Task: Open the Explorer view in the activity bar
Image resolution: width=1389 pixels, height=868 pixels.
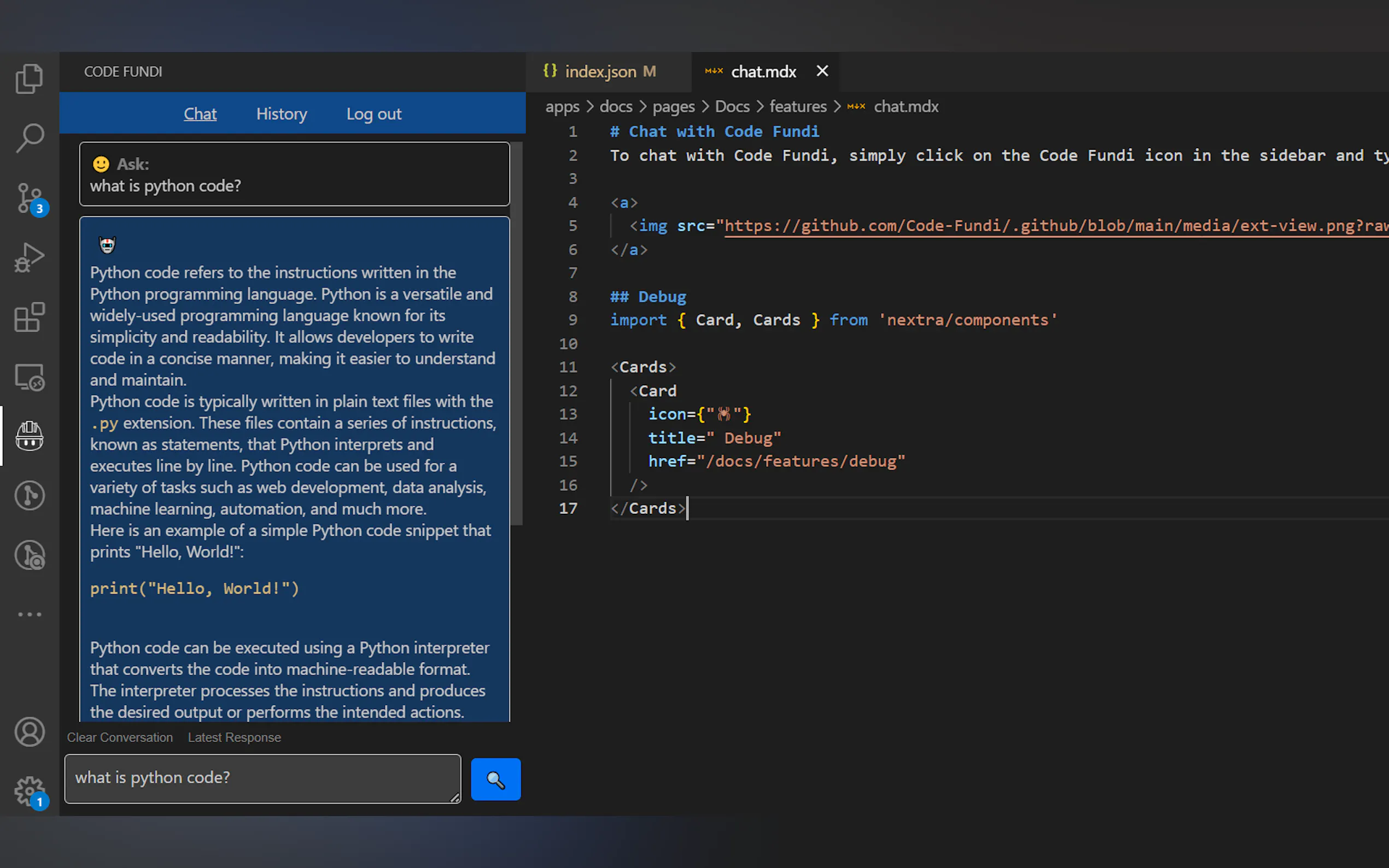Action: click(x=30, y=79)
